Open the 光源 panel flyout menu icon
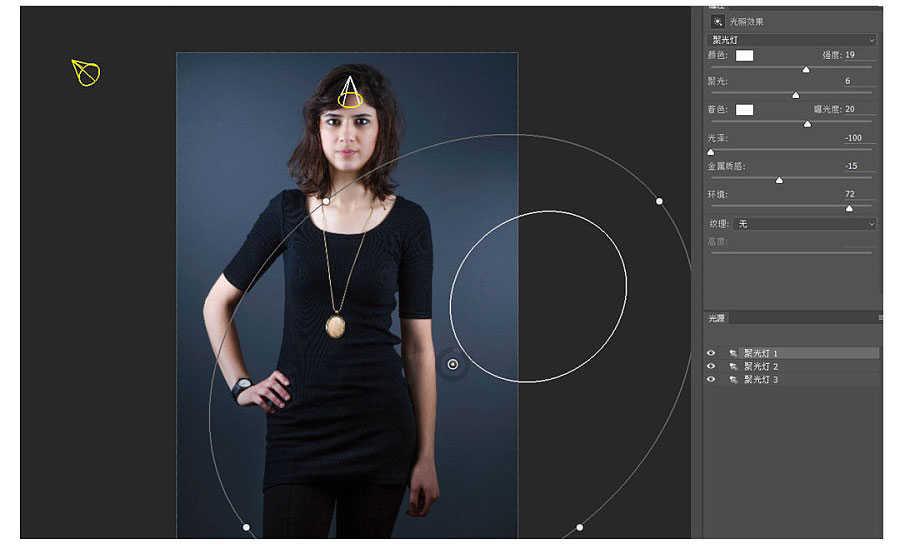Image resolution: width=900 pixels, height=553 pixels. (x=880, y=318)
